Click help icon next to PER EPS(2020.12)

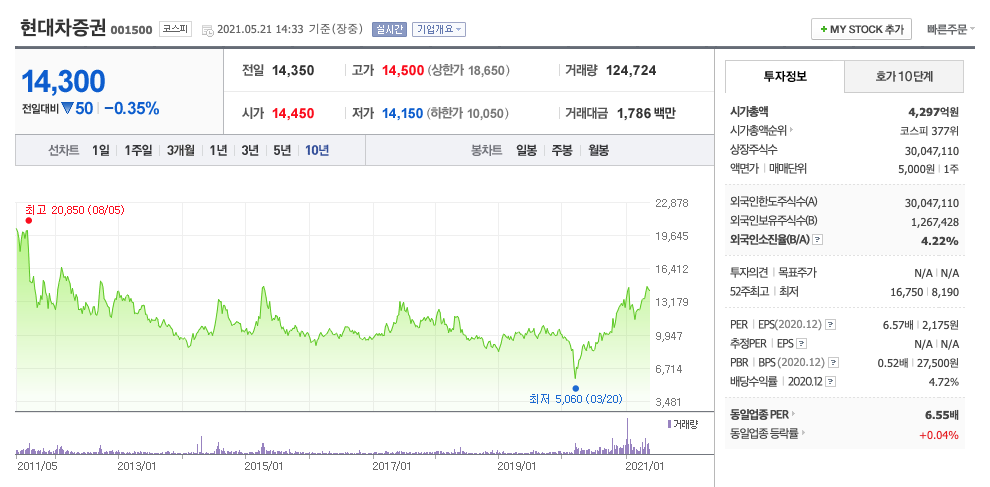click(831, 325)
